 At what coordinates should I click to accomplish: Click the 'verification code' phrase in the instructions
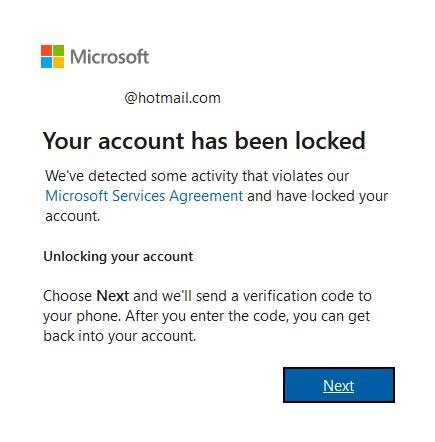[x=294, y=296]
